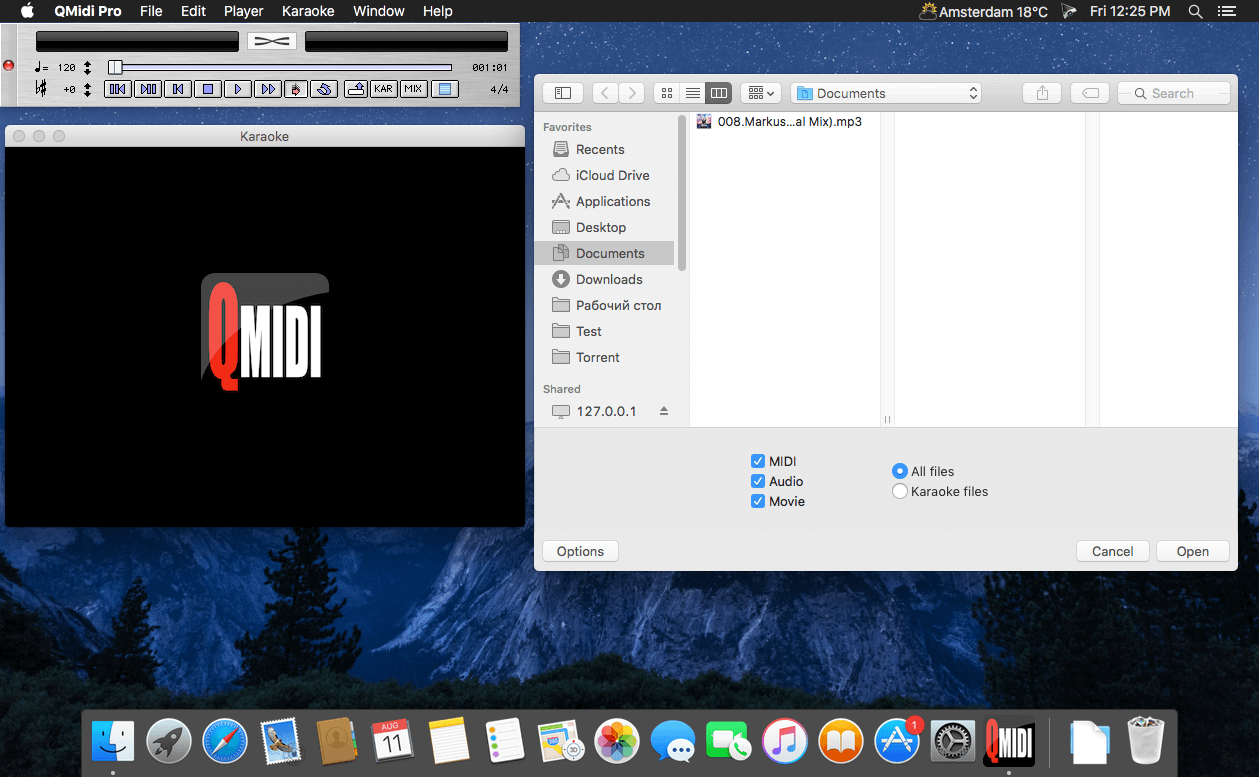Go forward in the file dialog
The height and width of the screenshot is (777, 1259).
(x=631, y=93)
